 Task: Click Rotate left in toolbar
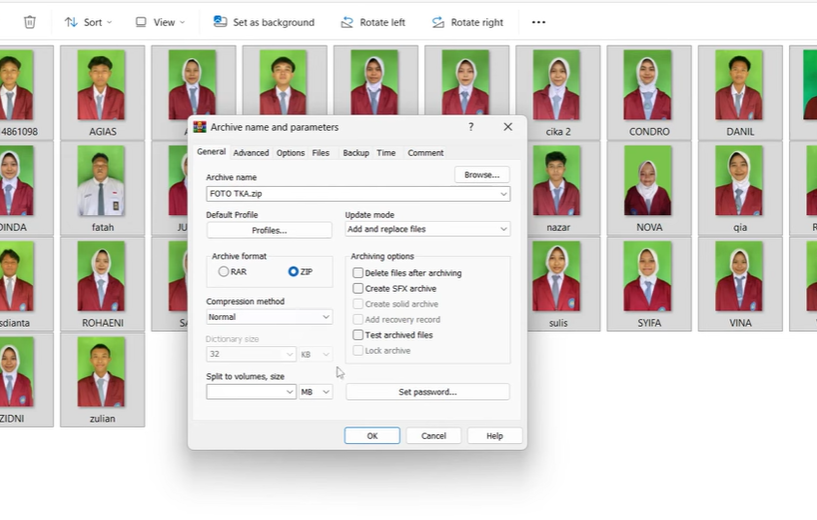click(373, 22)
